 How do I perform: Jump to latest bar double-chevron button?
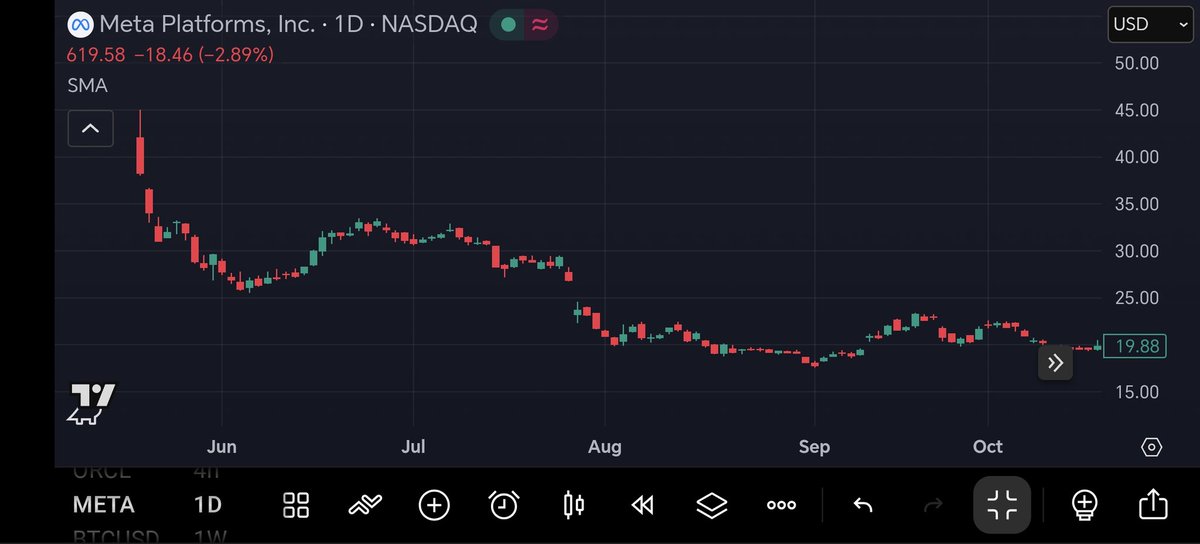[x=1055, y=363]
